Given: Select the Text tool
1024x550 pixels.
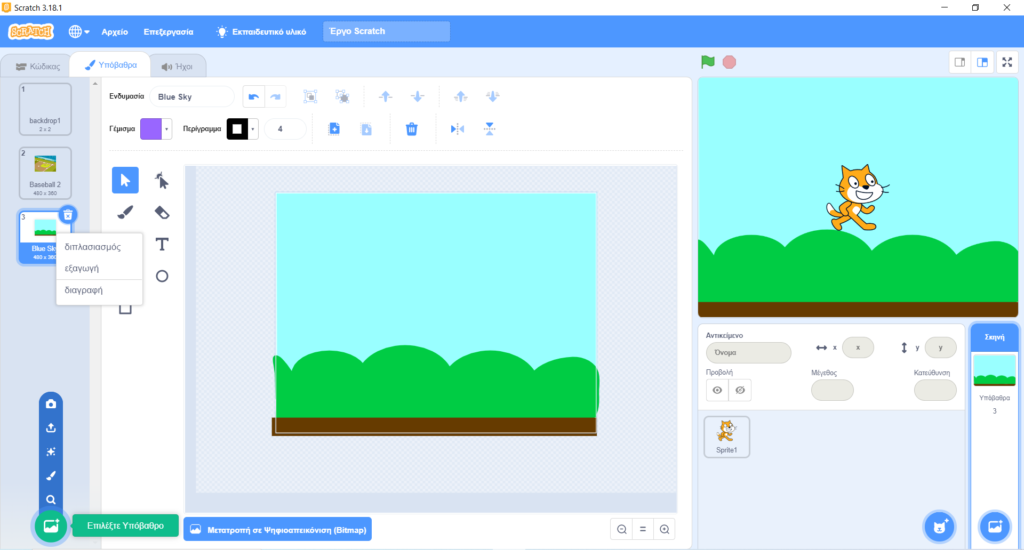Looking at the screenshot, I should pyautogui.click(x=161, y=244).
